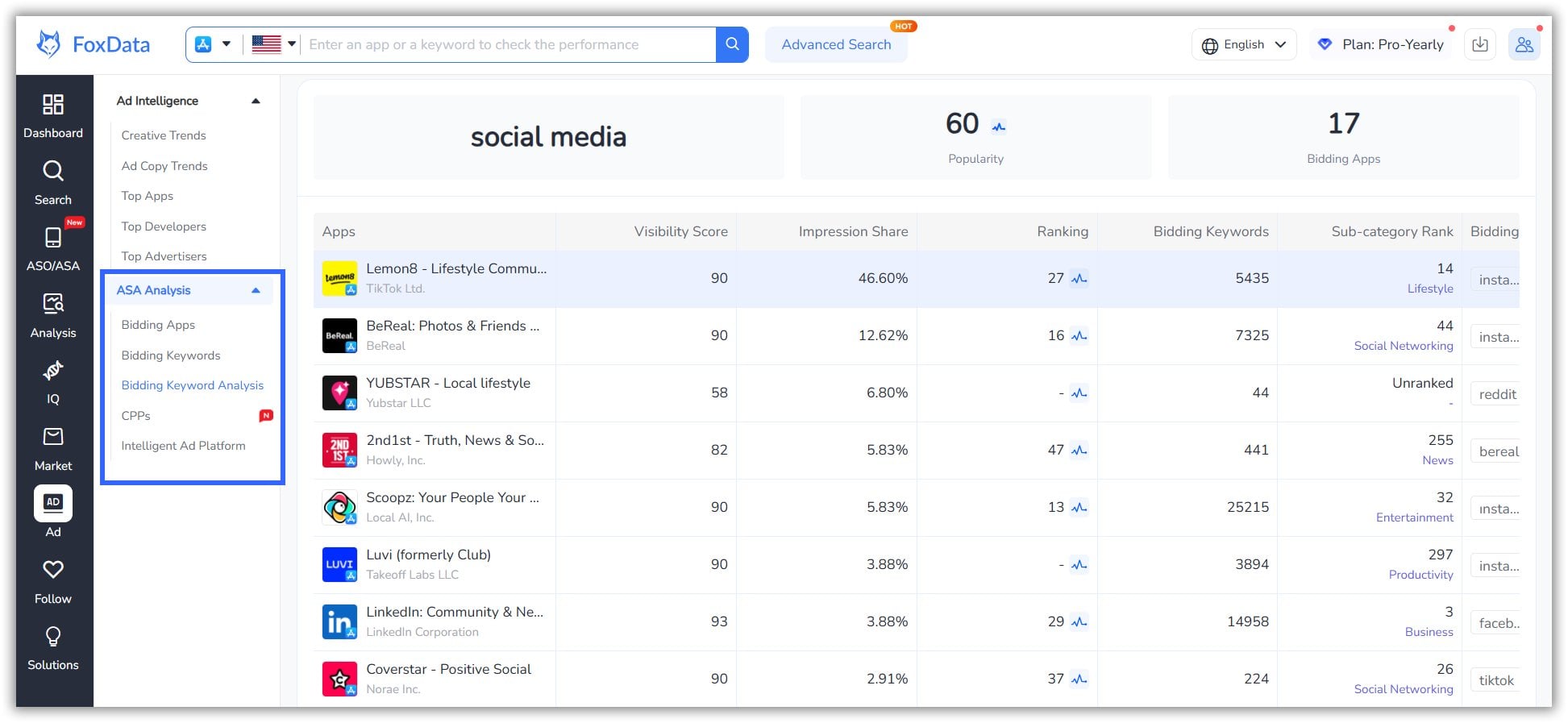The height and width of the screenshot is (723, 1568).
Task: Open the user account icon
Action: (x=1524, y=44)
